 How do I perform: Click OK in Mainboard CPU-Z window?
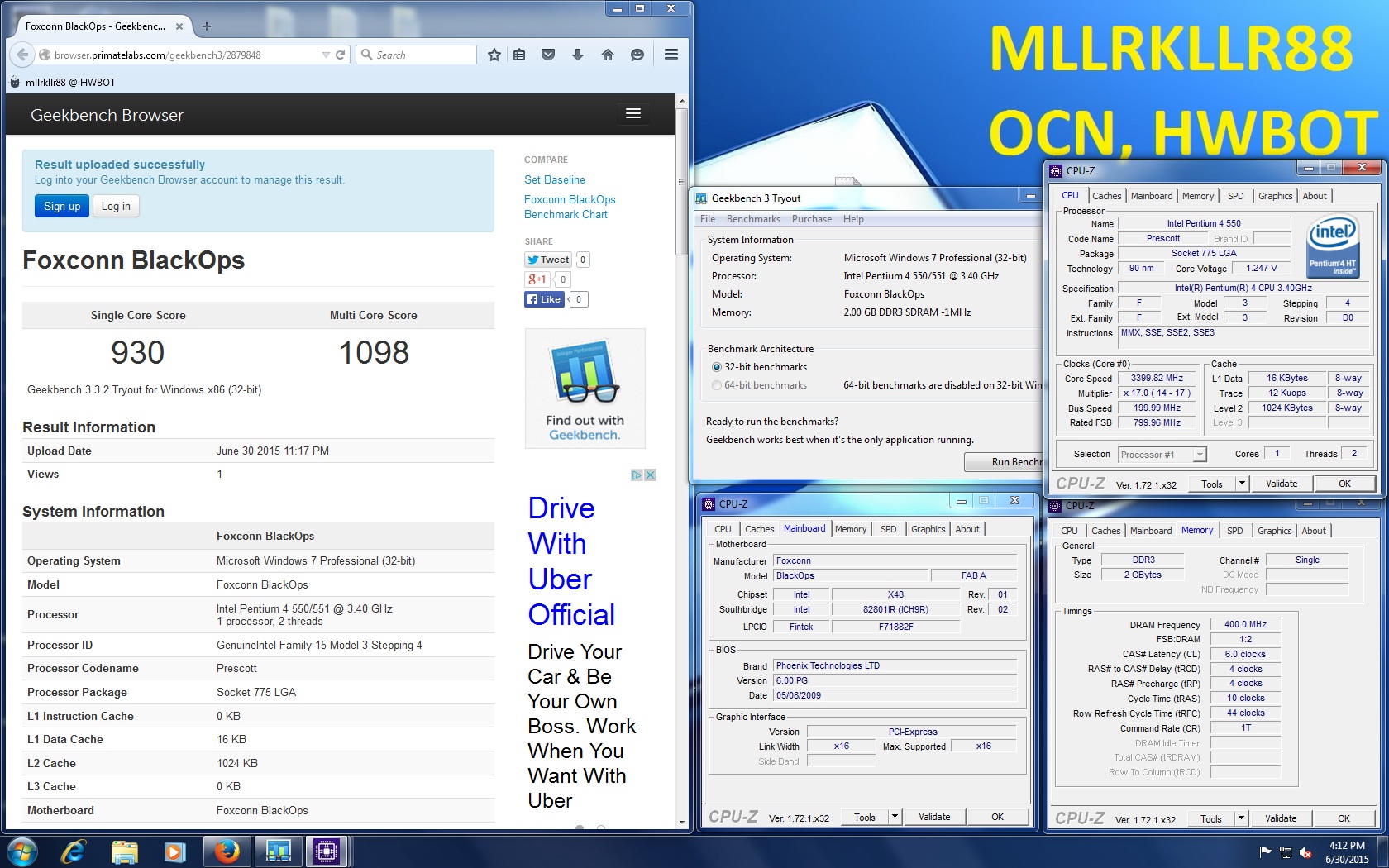click(998, 817)
